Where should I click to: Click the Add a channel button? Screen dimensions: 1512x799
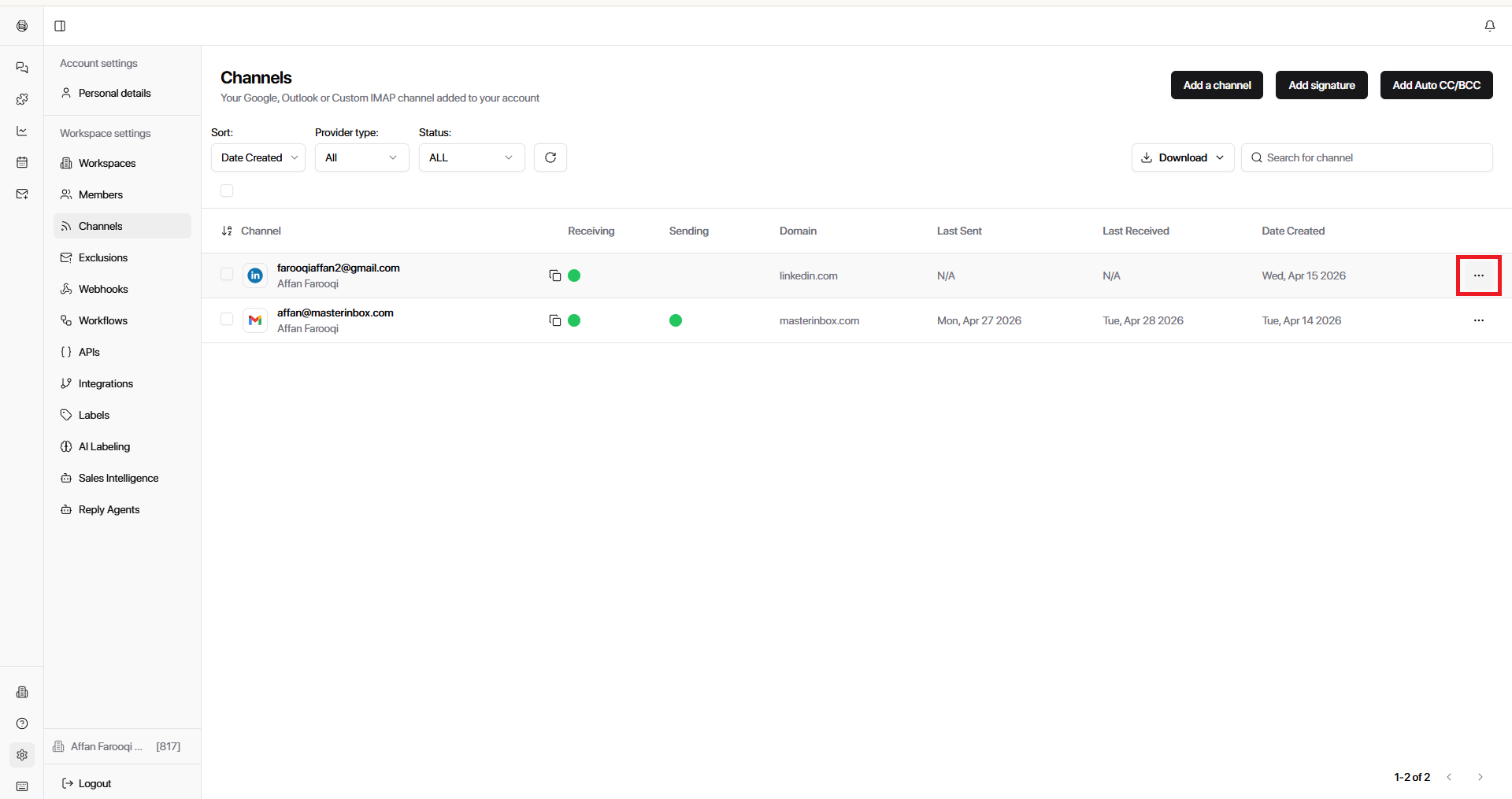pos(1216,85)
